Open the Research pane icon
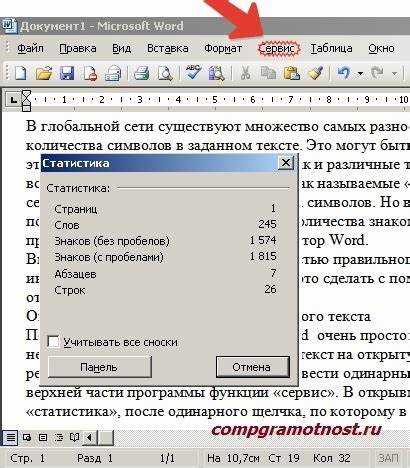This screenshot has width=410, height=468. coord(217,73)
